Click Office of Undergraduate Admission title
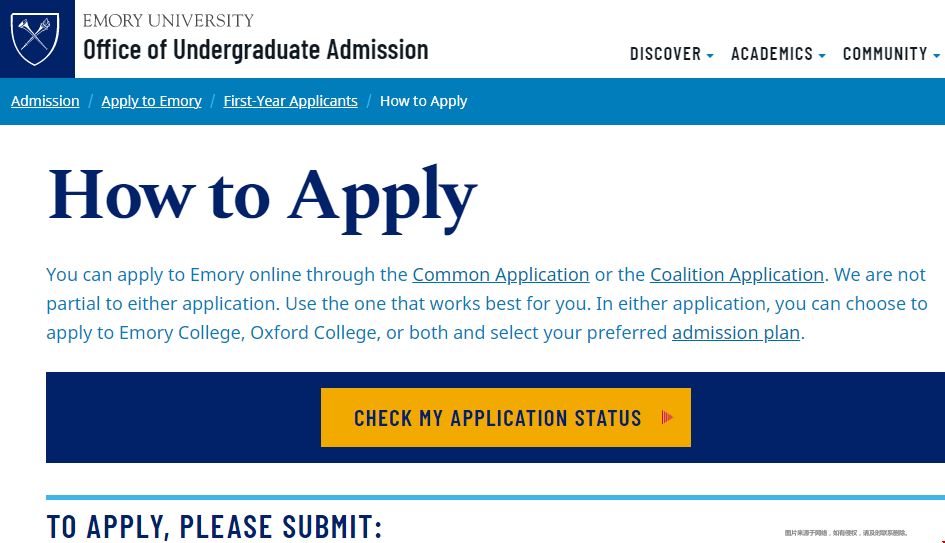945x543 pixels. pyautogui.click(x=256, y=50)
